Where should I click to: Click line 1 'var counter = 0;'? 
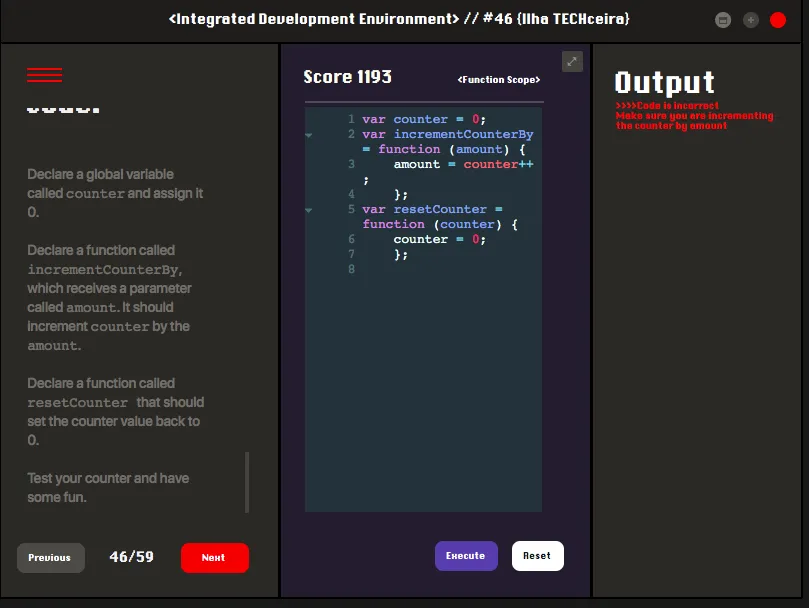[424, 119]
